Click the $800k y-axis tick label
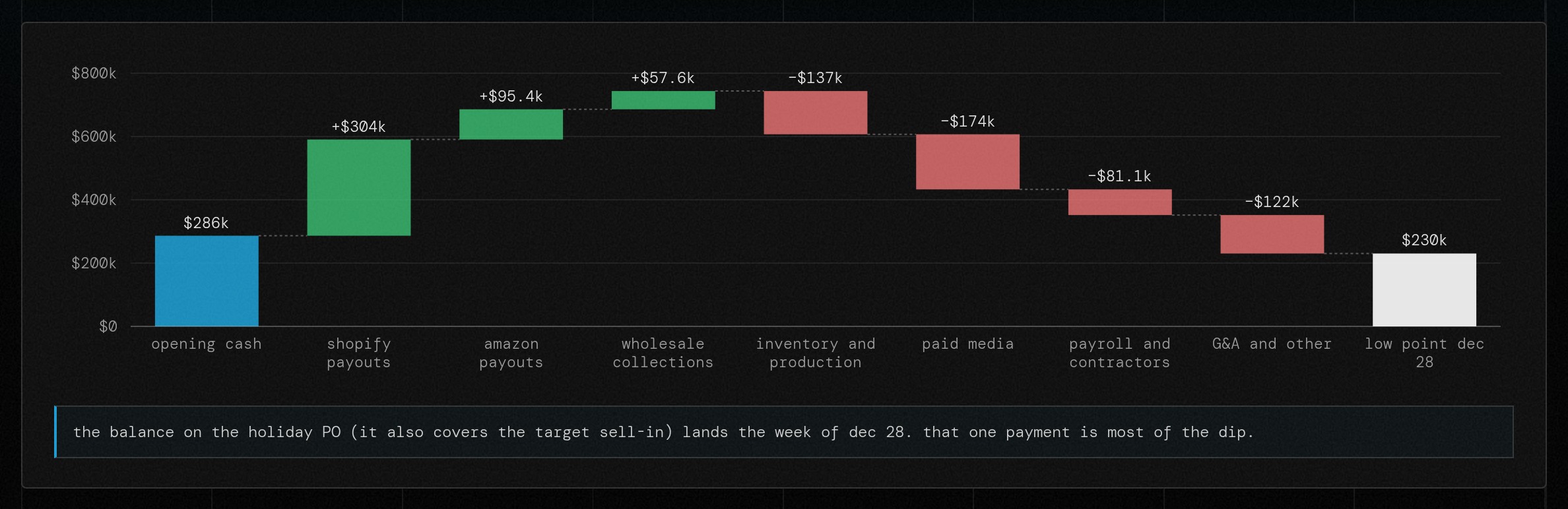Image resolution: width=1568 pixels, height=509 pixels. coord(94,73)
